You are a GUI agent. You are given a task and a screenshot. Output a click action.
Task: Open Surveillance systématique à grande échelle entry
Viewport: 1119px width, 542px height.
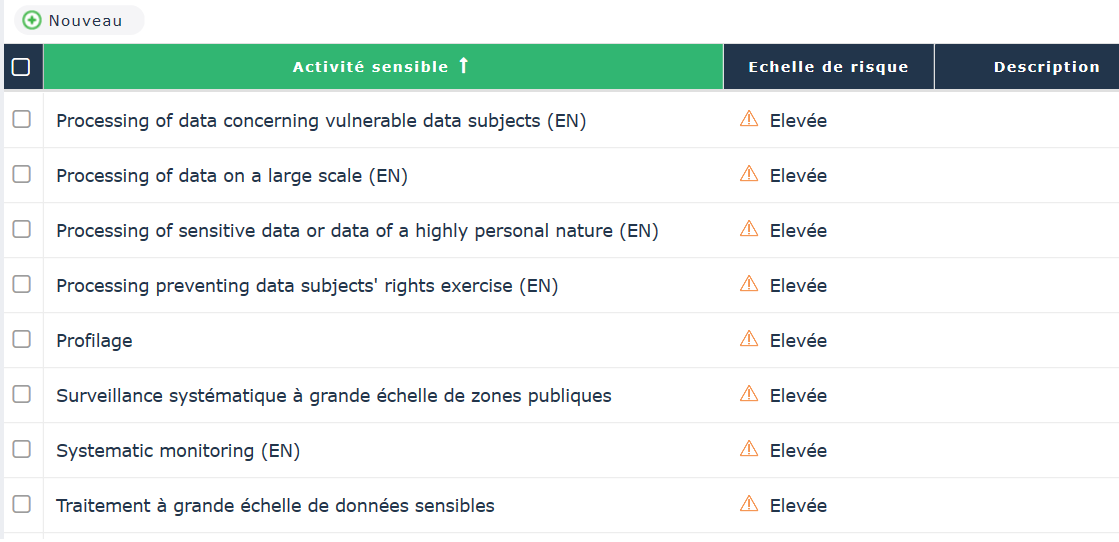point(333,395)
